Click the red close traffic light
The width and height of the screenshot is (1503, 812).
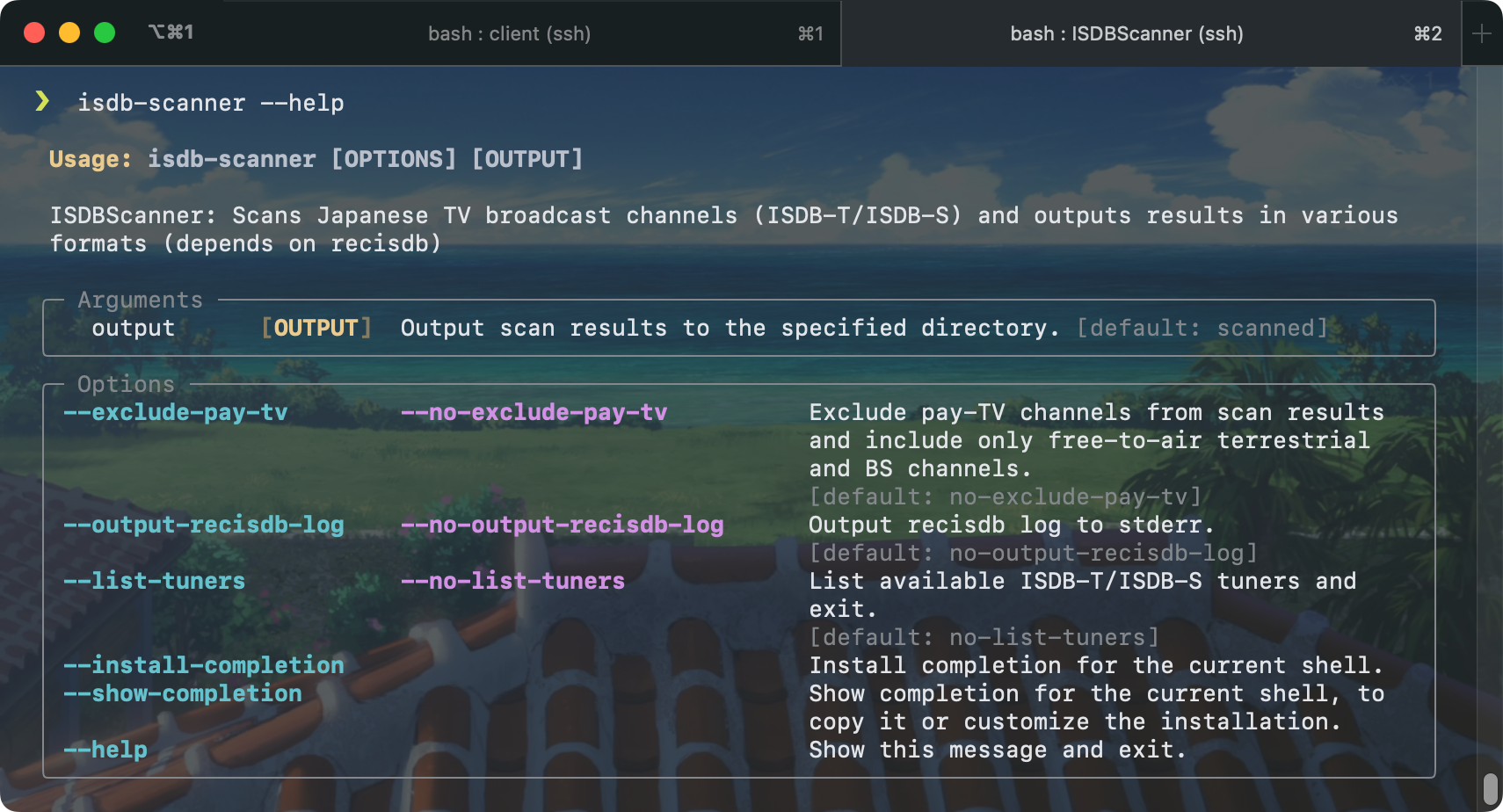34,33
